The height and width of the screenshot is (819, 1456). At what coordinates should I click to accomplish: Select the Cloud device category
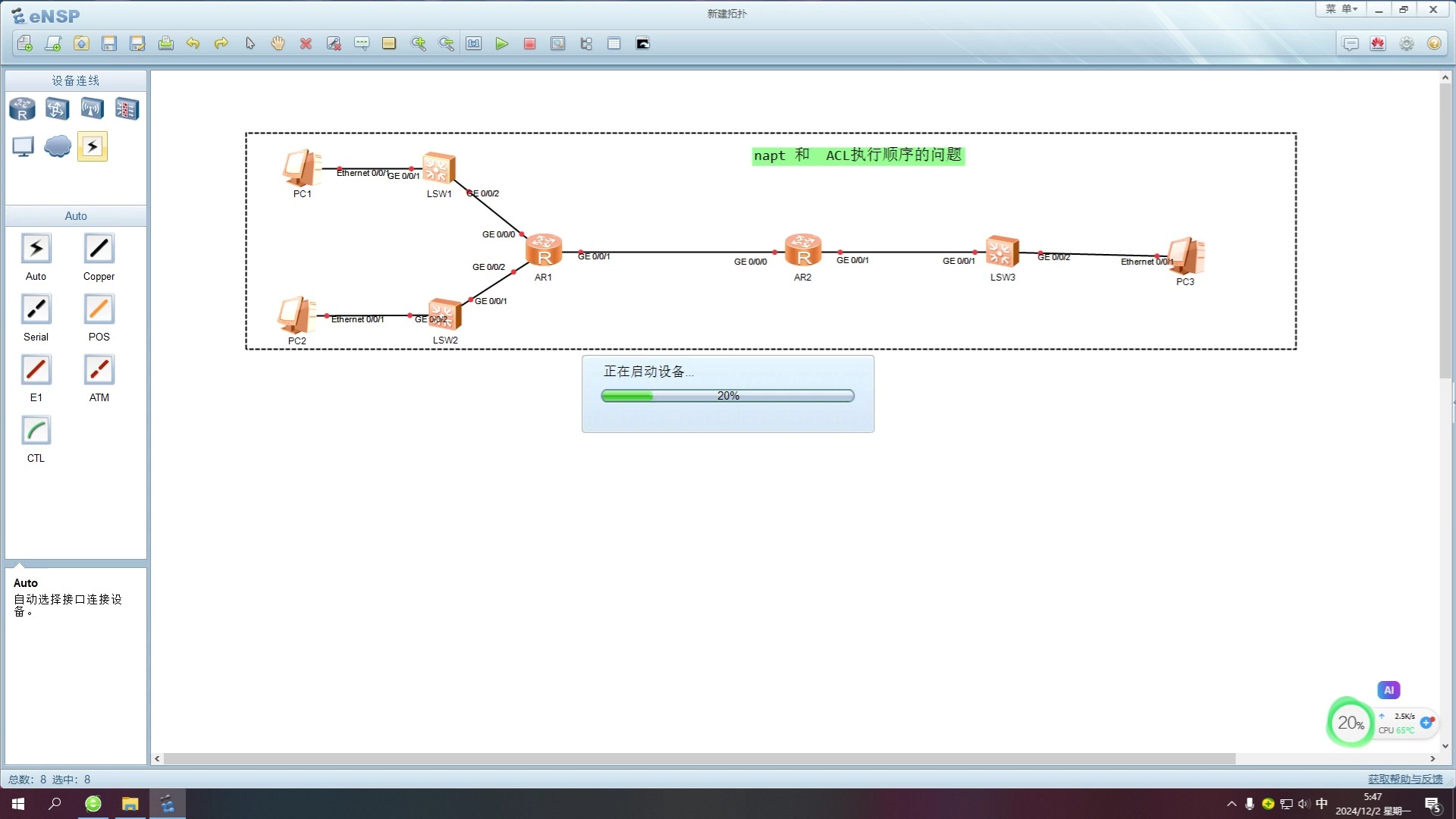pos(58,146)
